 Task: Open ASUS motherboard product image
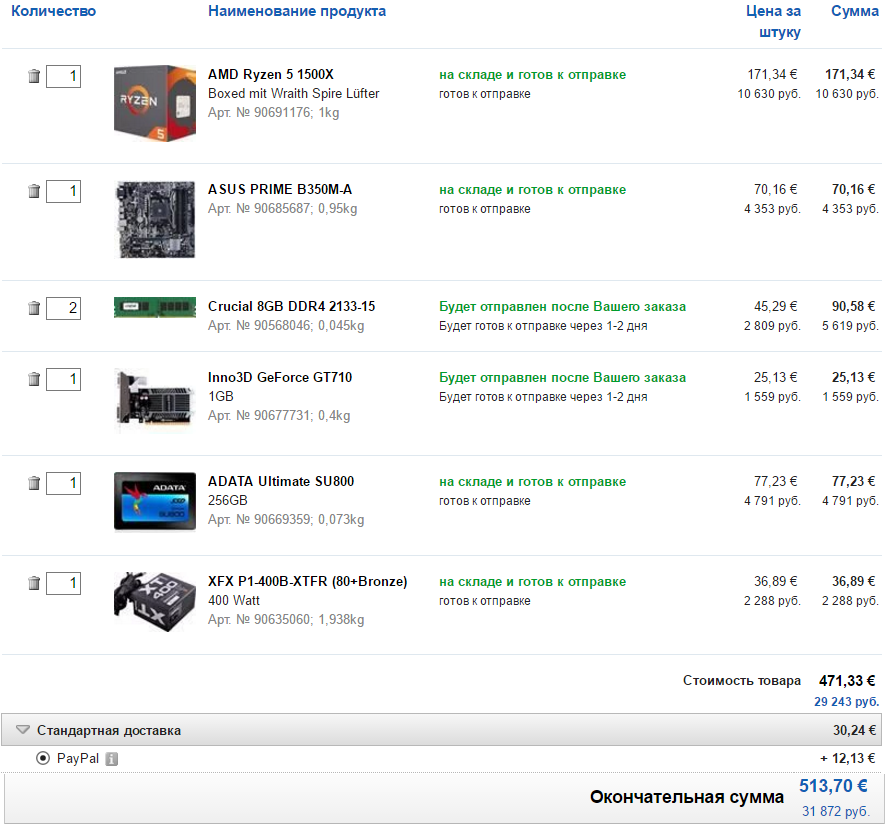(x=155, y=219)
